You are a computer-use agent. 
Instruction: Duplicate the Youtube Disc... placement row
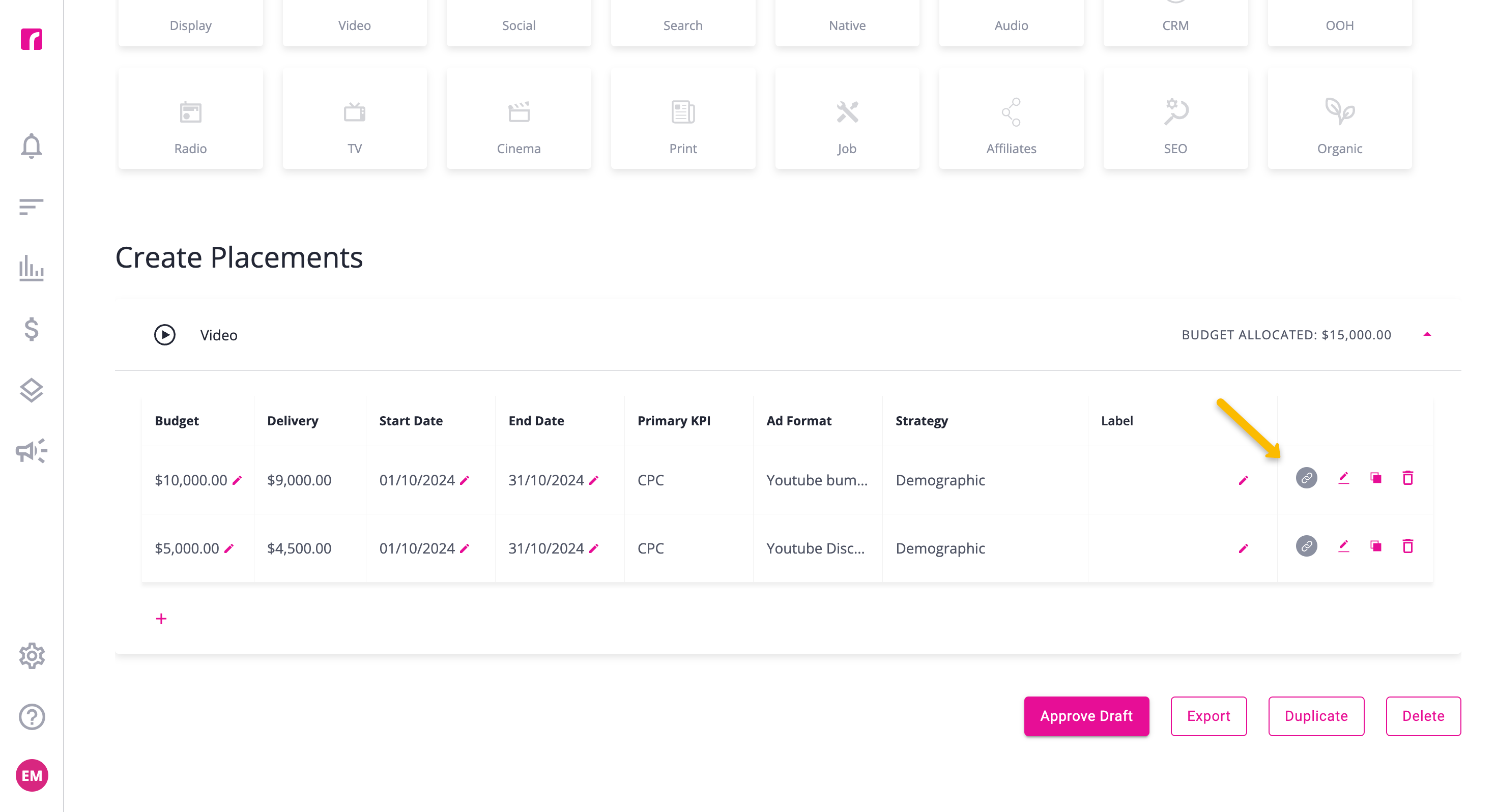1376,546
